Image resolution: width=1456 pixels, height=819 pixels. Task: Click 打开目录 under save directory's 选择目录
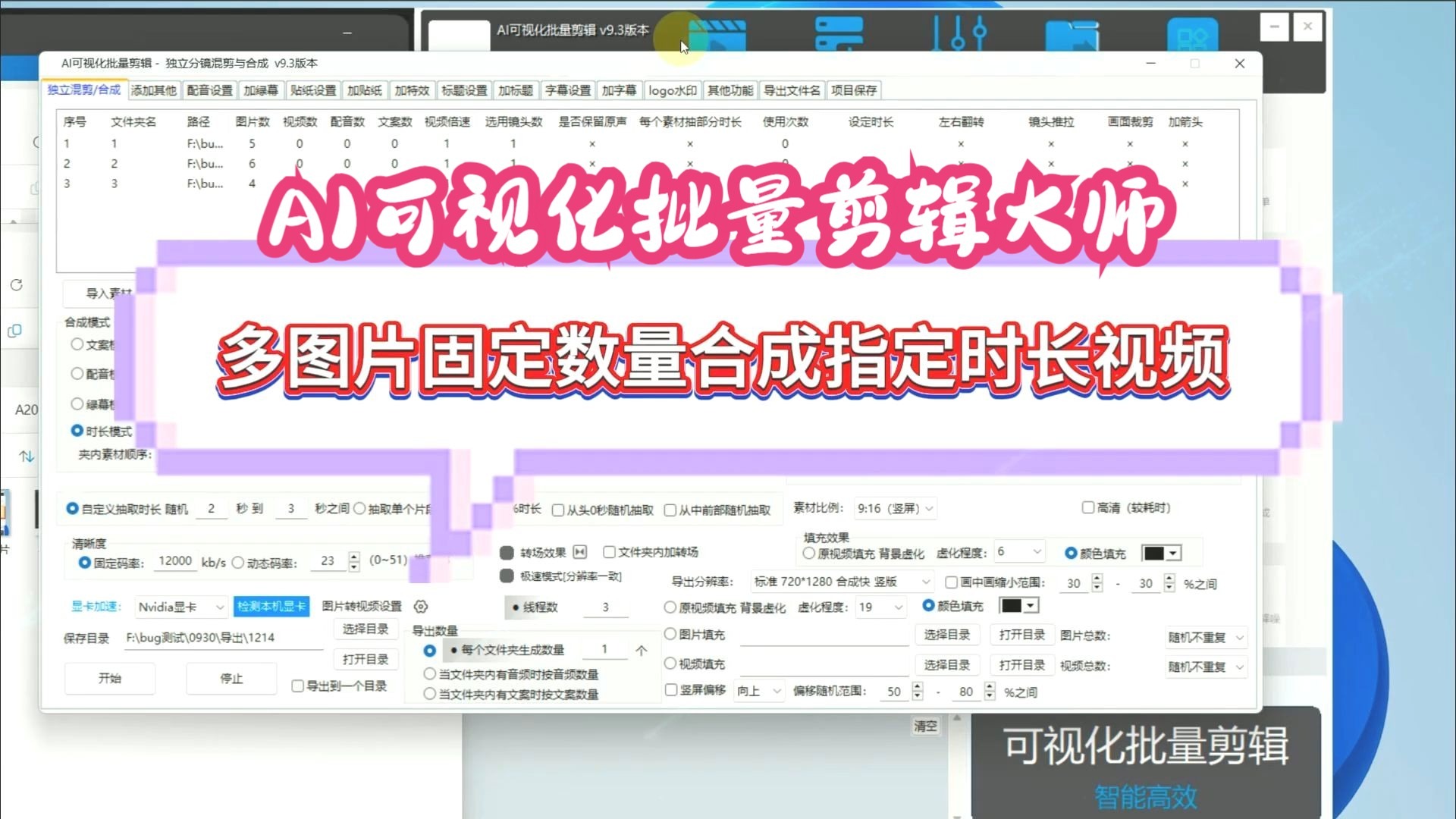(x=366, y=660)
